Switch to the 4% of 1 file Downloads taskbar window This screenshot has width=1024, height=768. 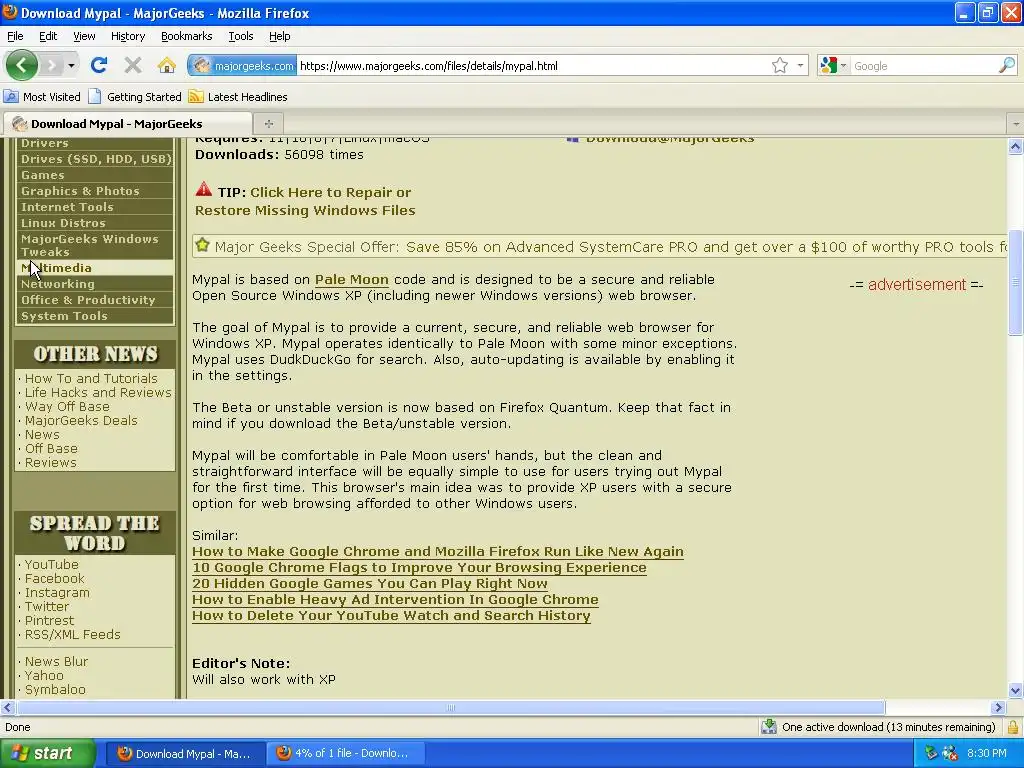tap(346, 754)
